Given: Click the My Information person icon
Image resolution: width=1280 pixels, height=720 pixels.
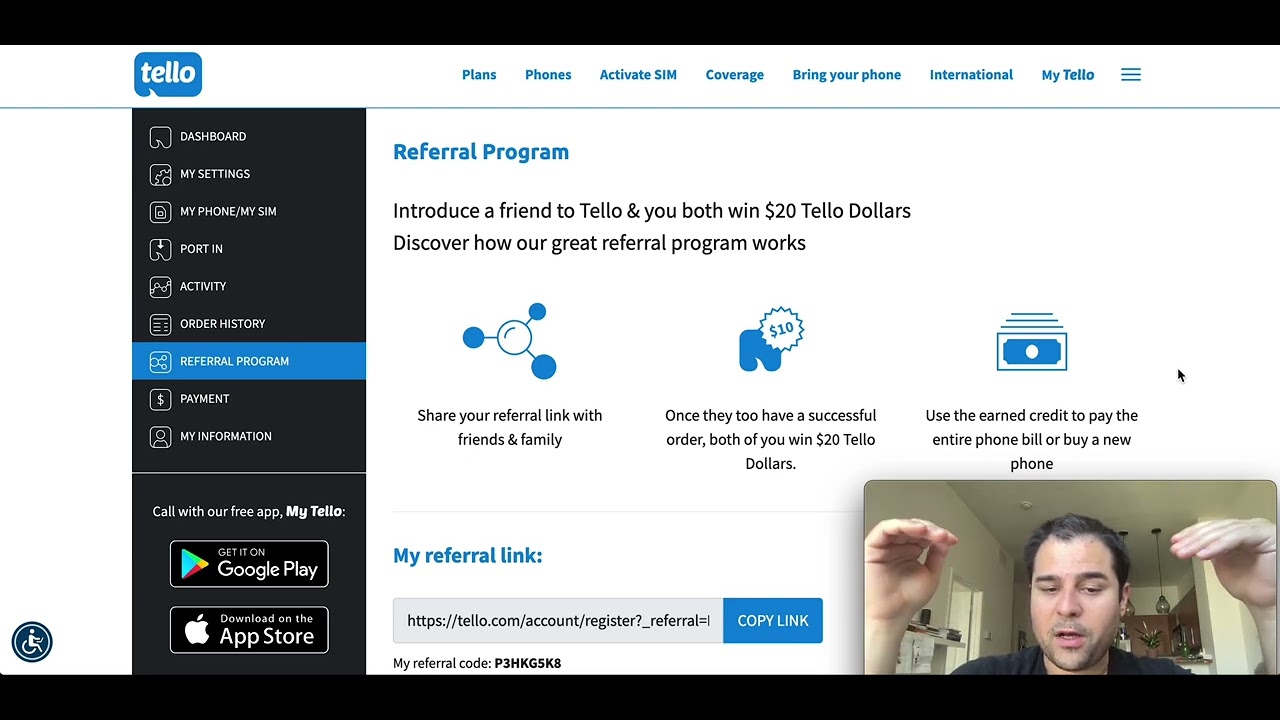Looking at the screenshot, I should click(x=160, y=437).
